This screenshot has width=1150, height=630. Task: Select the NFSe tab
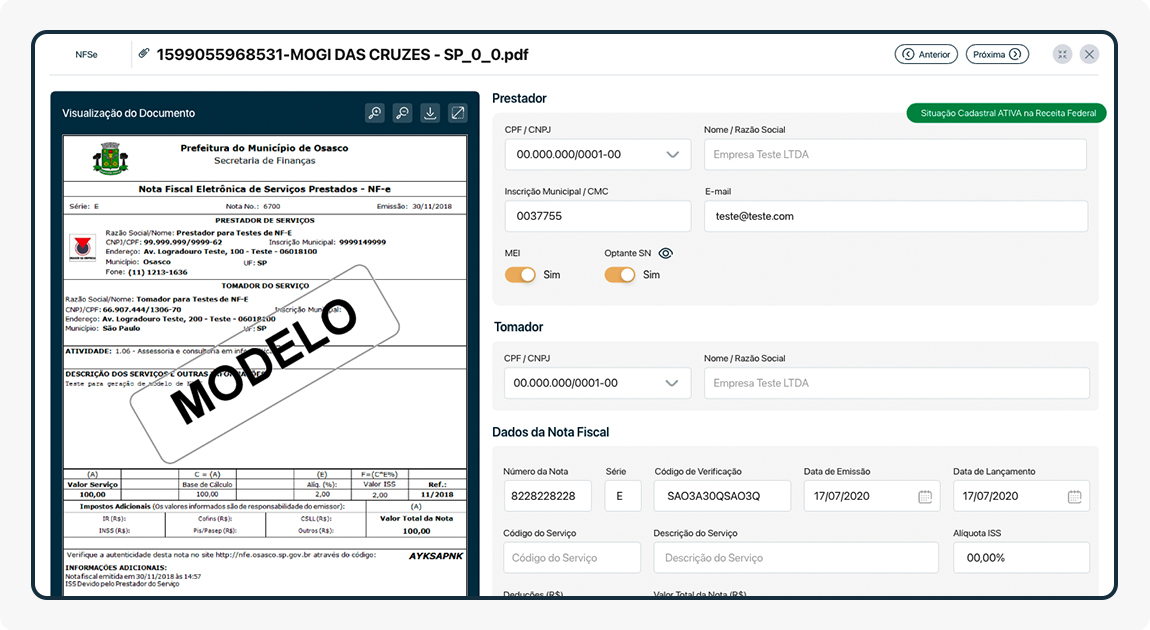(87, 55)
